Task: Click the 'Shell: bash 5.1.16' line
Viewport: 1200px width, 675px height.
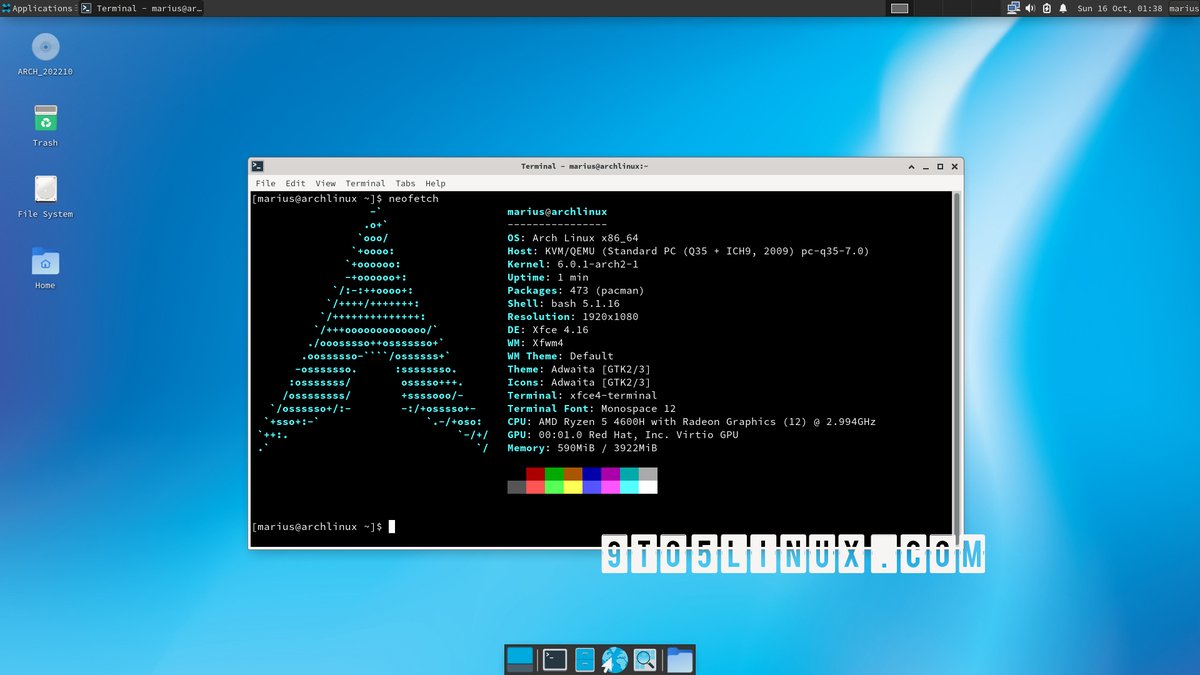Action: 563,303
